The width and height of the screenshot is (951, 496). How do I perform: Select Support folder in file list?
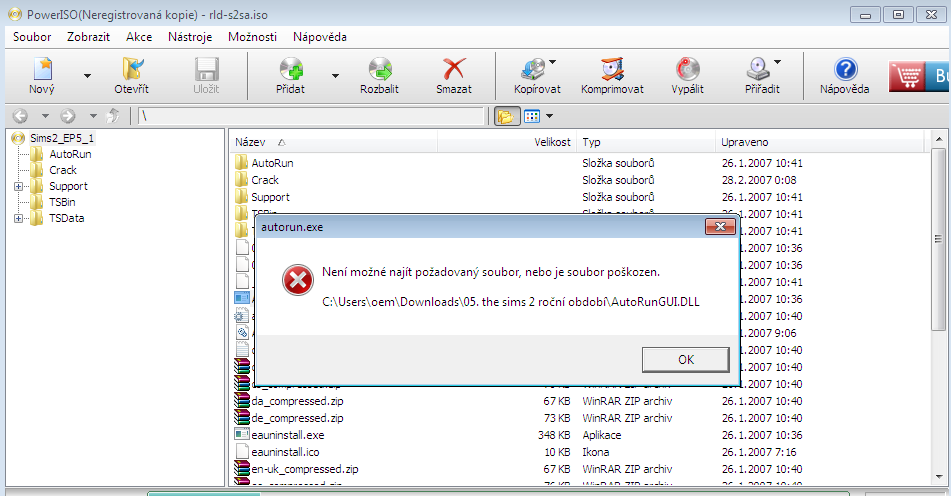coord(271,197)
